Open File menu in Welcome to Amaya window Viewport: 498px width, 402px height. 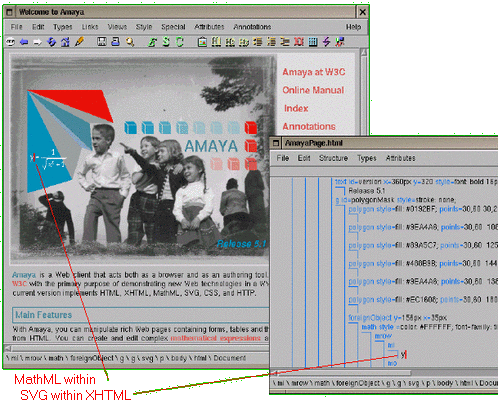tap(16, 27)
